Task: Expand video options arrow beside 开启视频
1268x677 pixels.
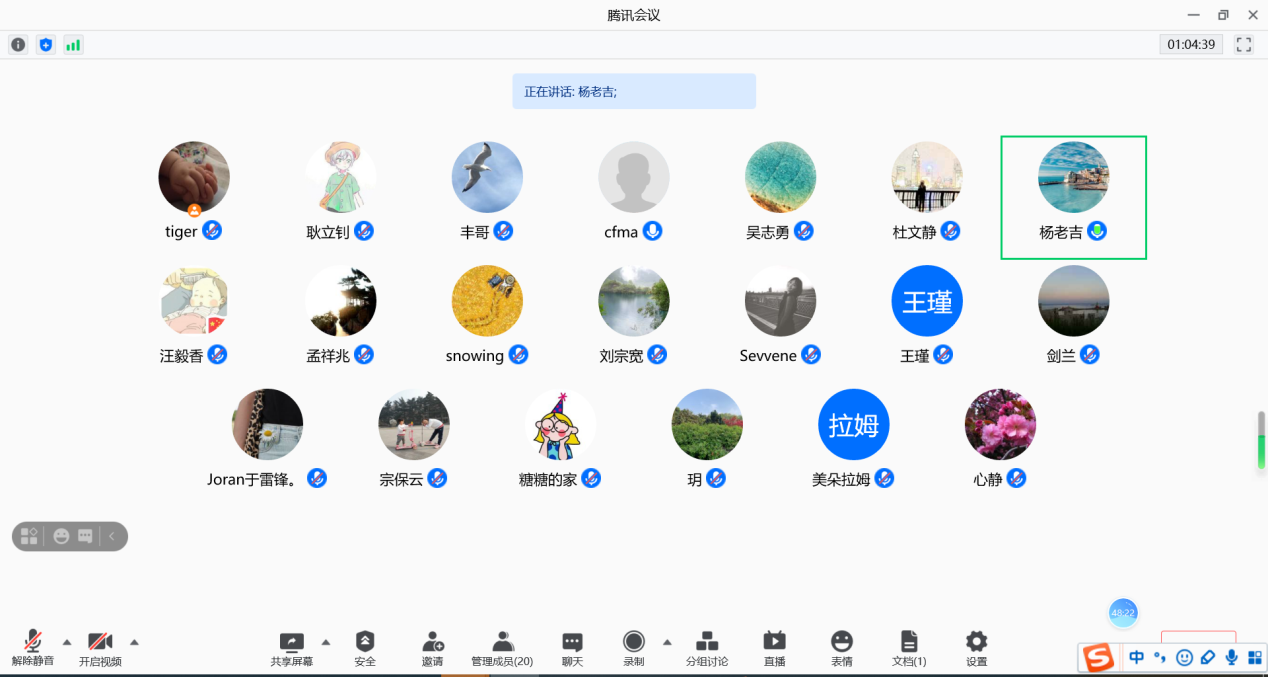Action: (134, 642)
